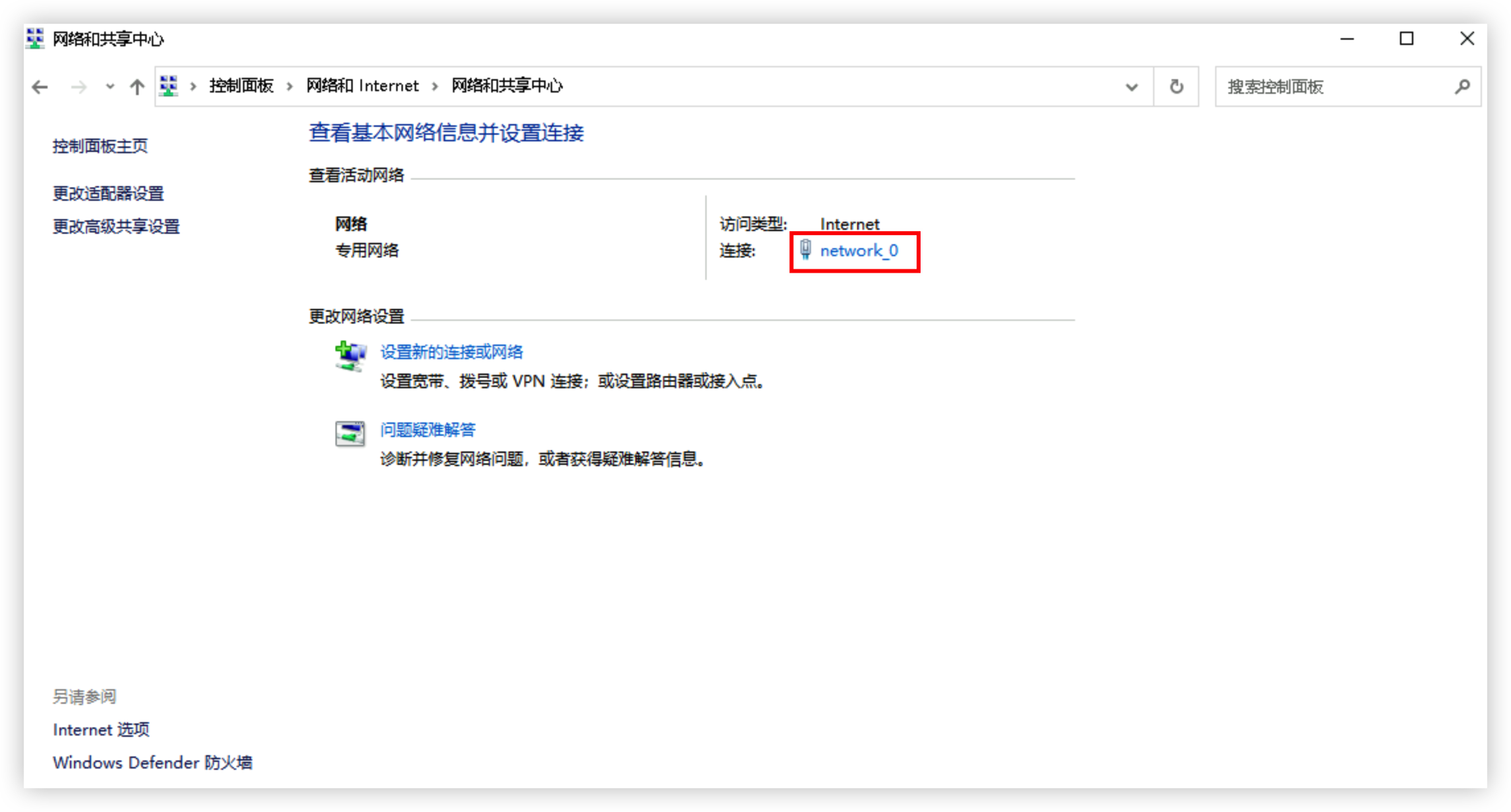Click the new connection setup icon

(350, 356)
